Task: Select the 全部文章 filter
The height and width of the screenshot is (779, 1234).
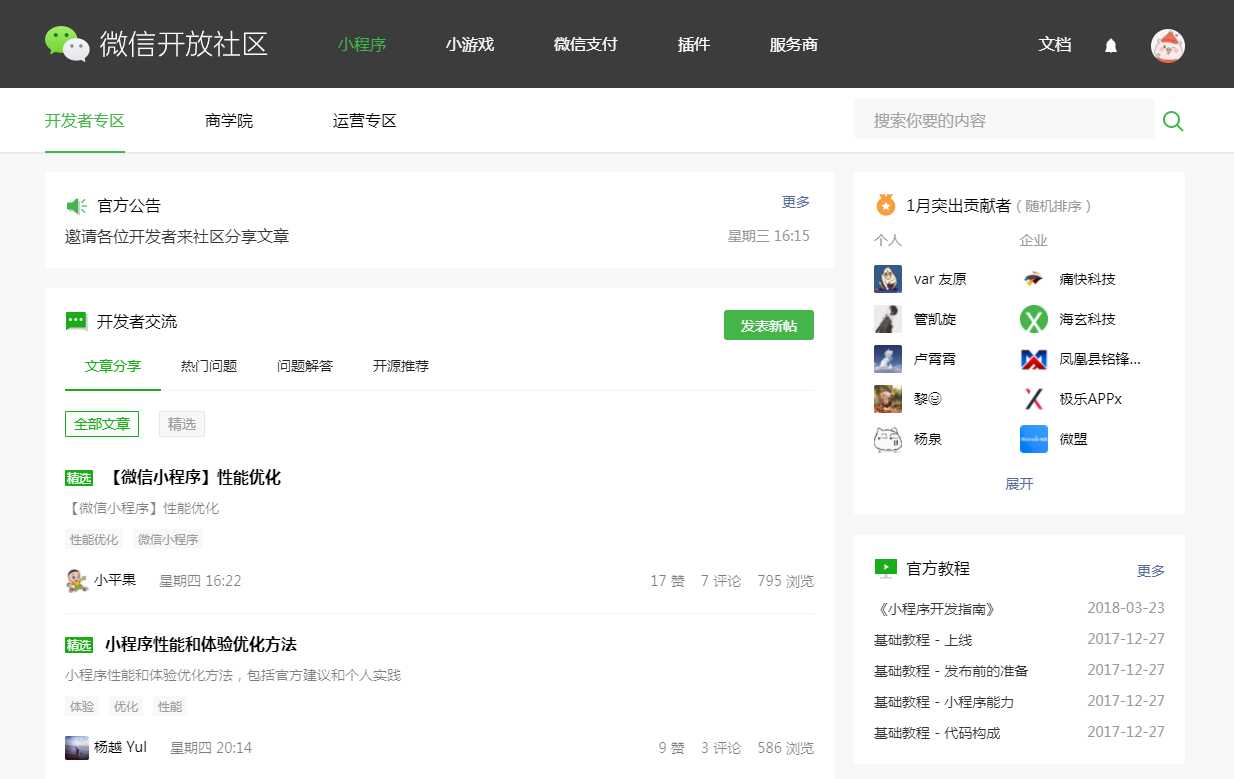Action: pyautogui.click(x=102, y=424)
